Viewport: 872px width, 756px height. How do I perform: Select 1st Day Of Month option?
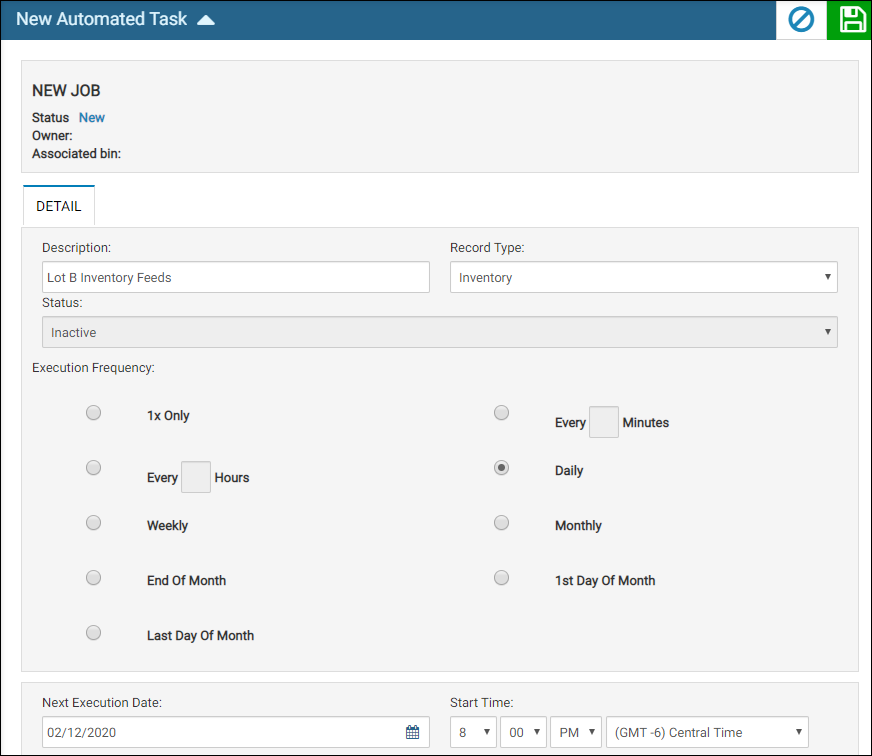point(502,578)
